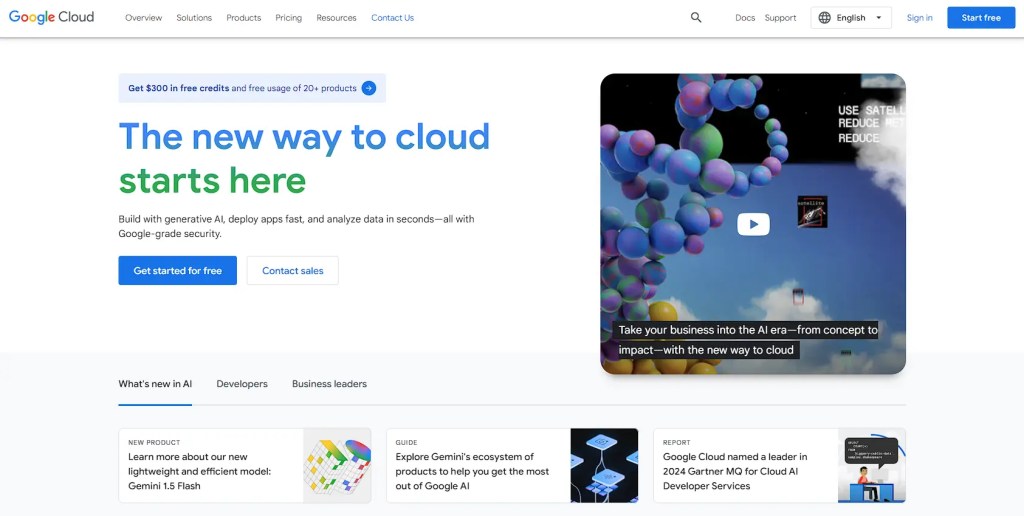This screenshot has width=1024, height=516.
Task: Open the Docs link
Action: 745,18
